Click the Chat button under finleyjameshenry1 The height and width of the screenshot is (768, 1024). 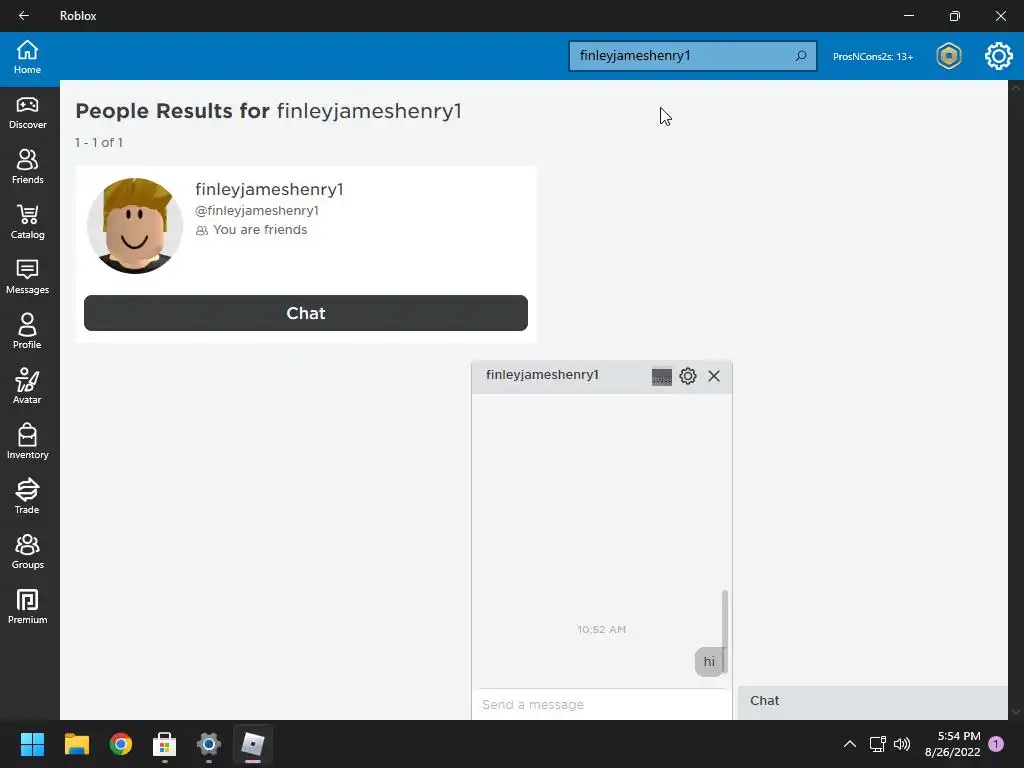click(306, 313)
